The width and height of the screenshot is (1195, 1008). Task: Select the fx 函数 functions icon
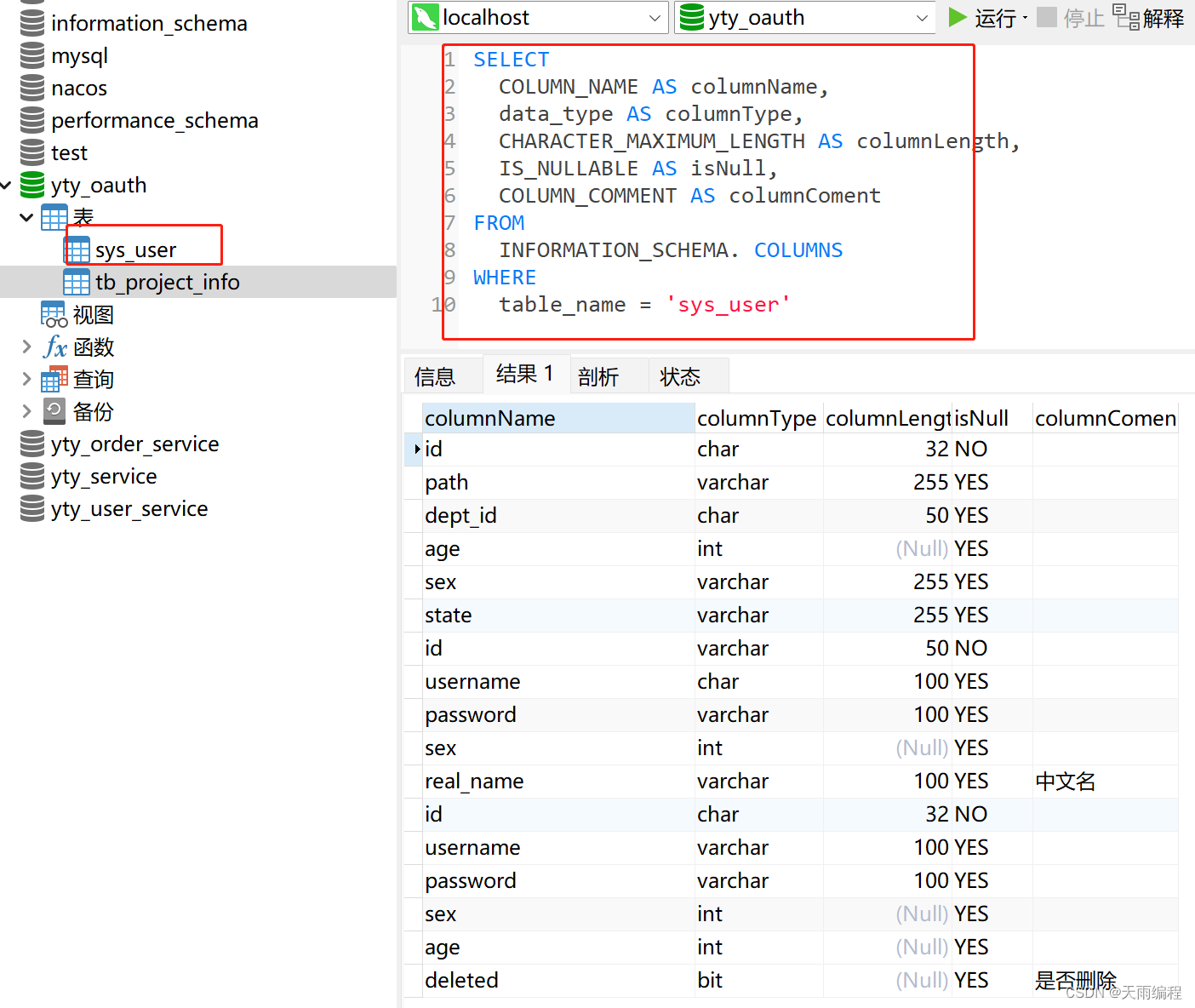(x=54, y=346)
